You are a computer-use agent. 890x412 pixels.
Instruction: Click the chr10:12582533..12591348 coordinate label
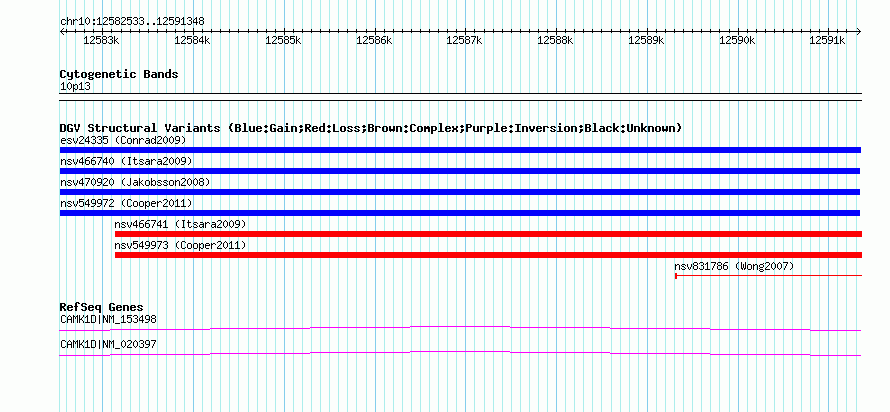click(x=132, y=22)
